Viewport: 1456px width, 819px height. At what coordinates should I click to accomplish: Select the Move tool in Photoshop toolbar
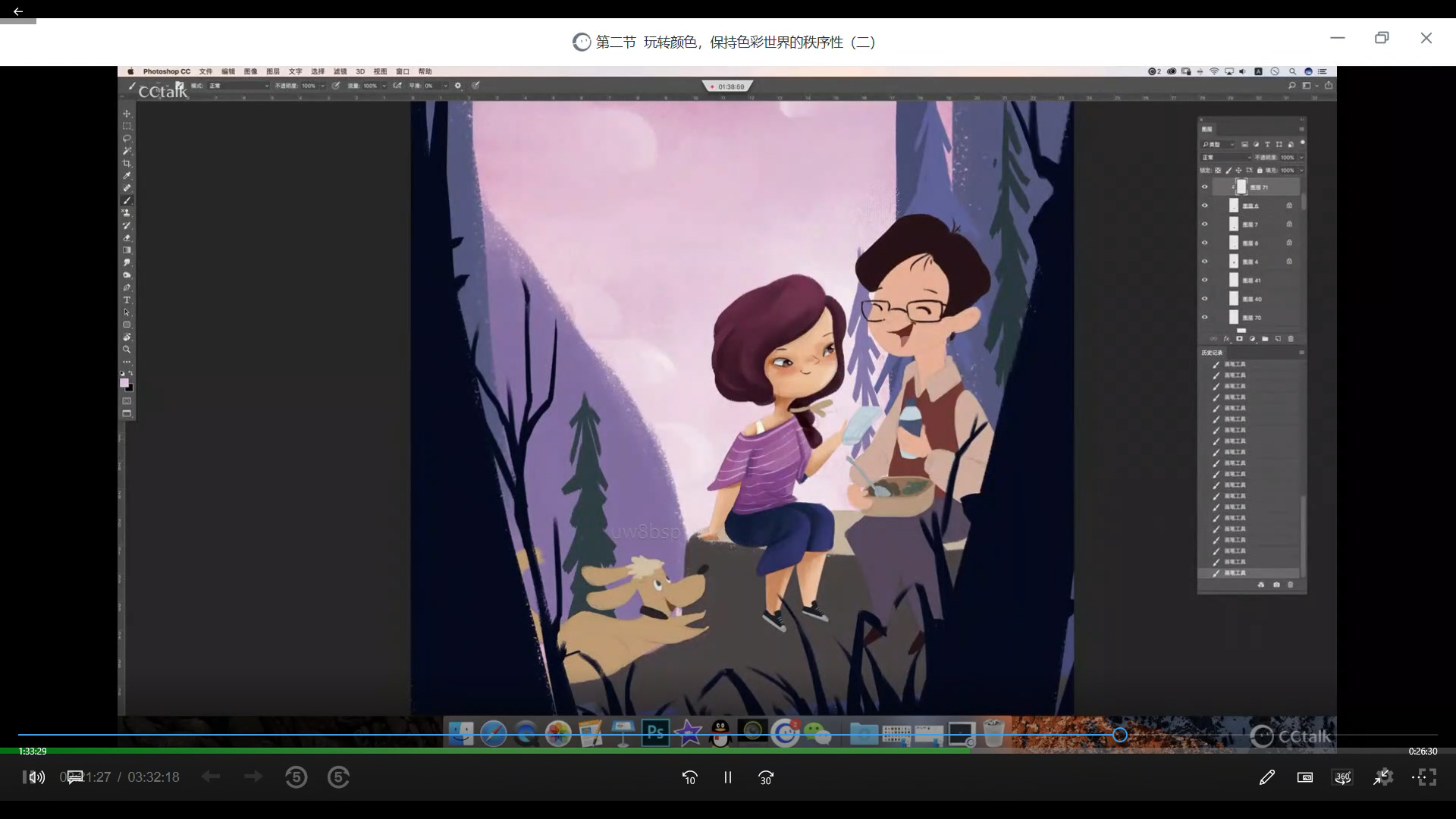[x=127, y=114]
